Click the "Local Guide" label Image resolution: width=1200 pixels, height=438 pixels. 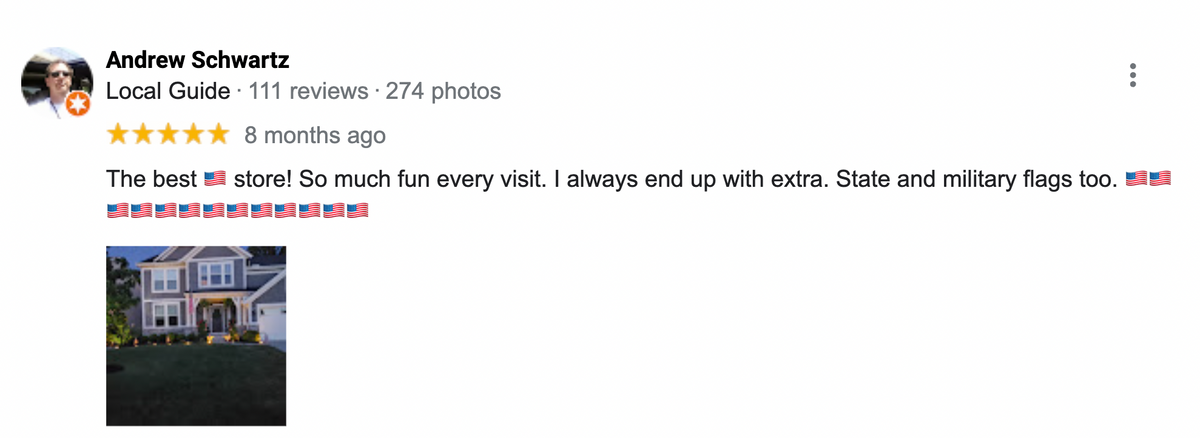(168, 92)
